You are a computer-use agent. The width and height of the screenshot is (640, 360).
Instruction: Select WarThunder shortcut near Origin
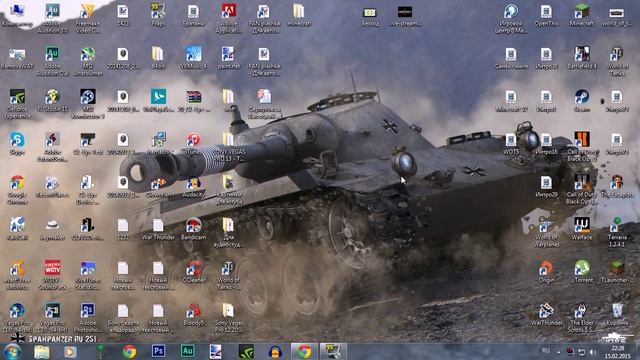tap(546, 314)
